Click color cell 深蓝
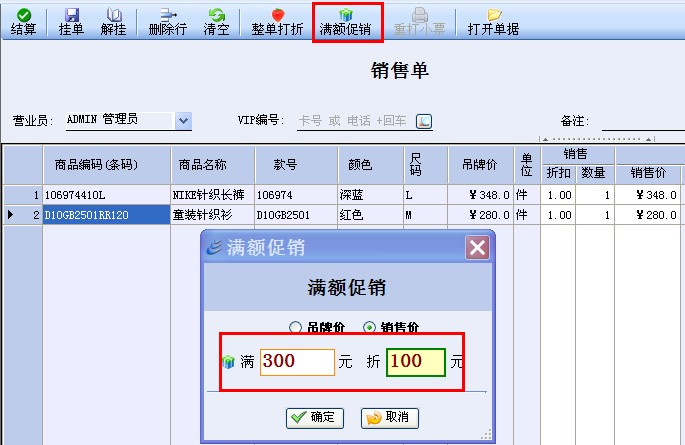 370,195
